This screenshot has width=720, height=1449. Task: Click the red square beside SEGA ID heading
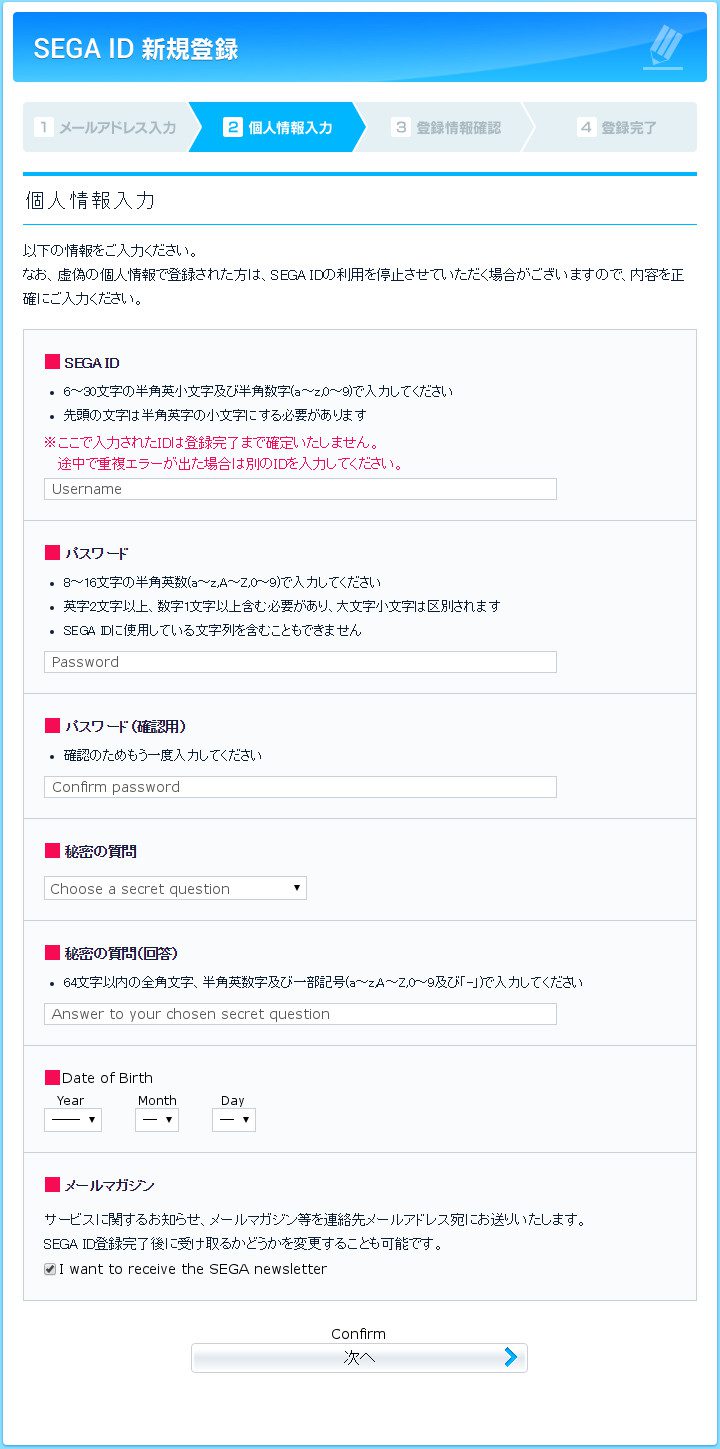52,362
